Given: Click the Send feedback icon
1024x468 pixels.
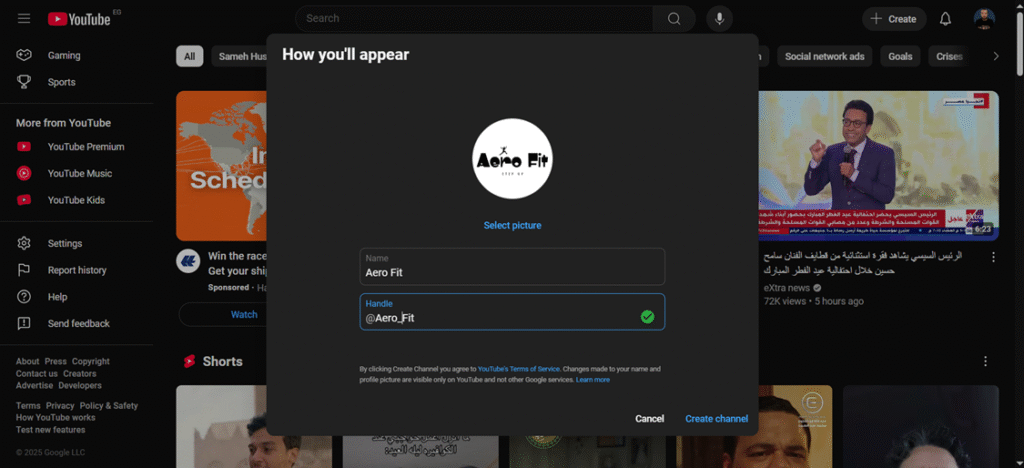Looking at the screenshot, I should pyautogui.click(x=24, y=324).
